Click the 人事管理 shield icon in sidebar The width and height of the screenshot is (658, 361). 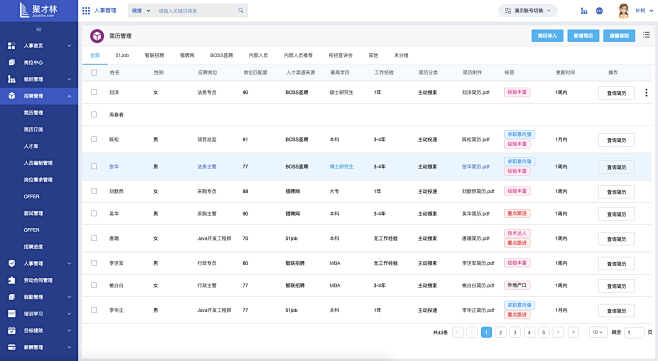click(12, 263)
